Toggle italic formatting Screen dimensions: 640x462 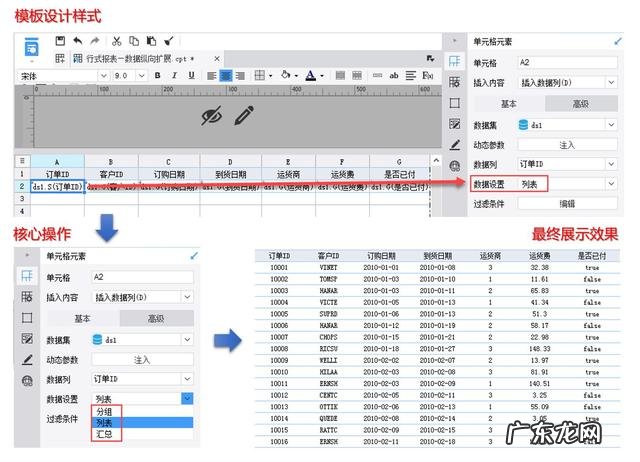click(x=174, y=76)
